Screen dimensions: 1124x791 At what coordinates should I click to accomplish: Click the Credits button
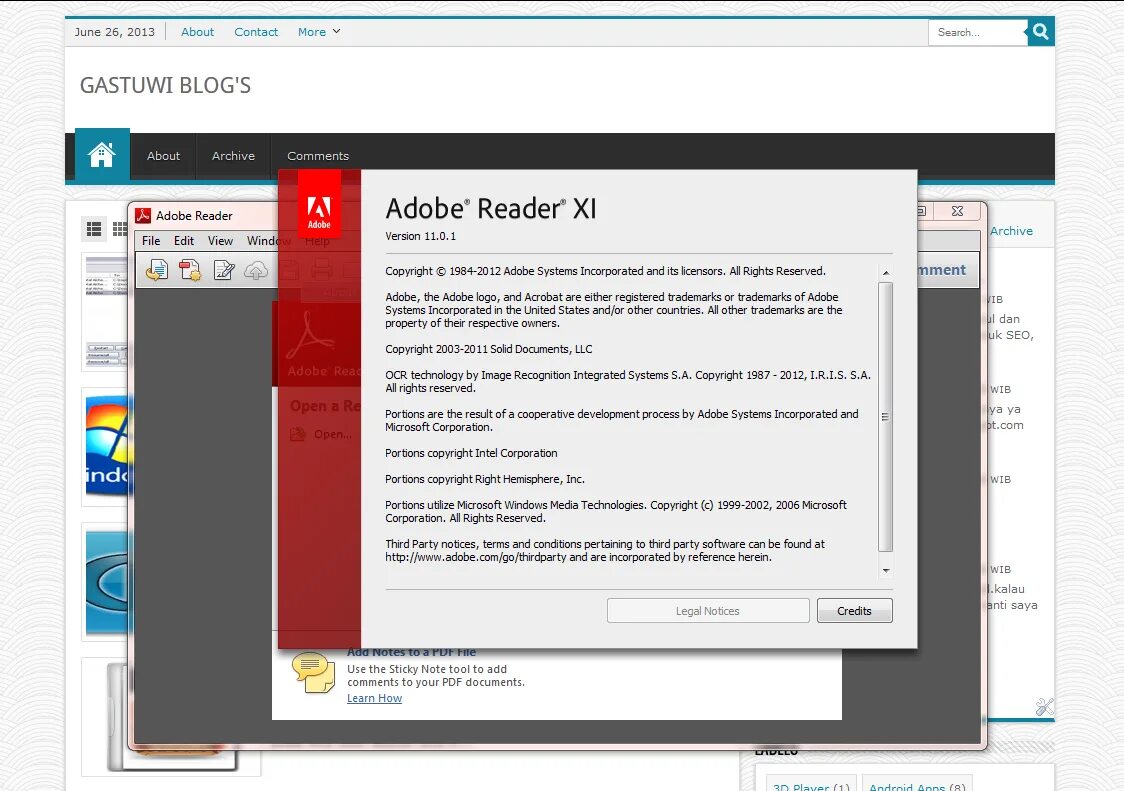coord(854,610)
